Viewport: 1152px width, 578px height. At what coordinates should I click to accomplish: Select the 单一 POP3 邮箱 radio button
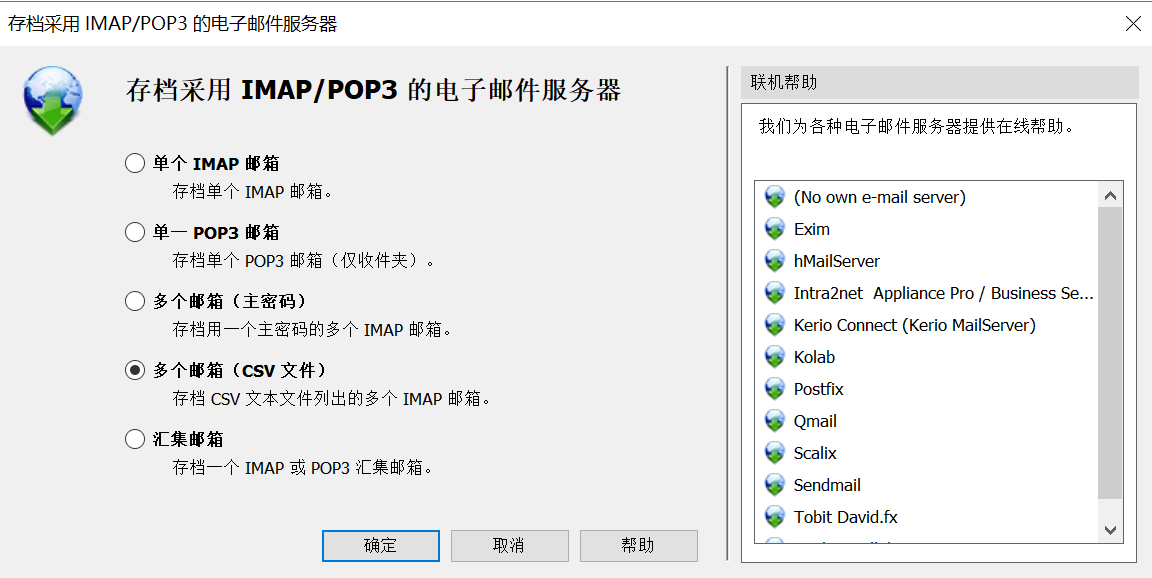coord(134,232)
